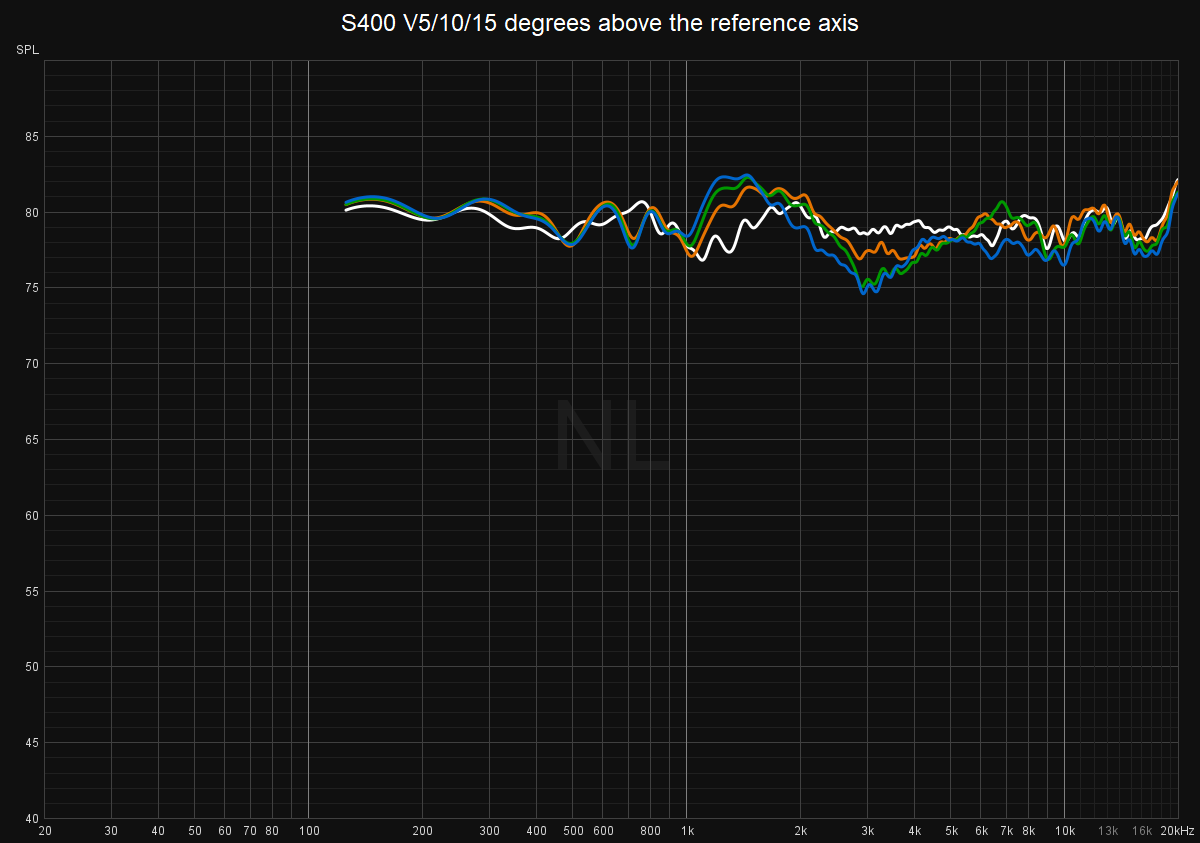1200x843 pixels.
Task: Click the '60' frequency axis label
Action: click(225, 831)
